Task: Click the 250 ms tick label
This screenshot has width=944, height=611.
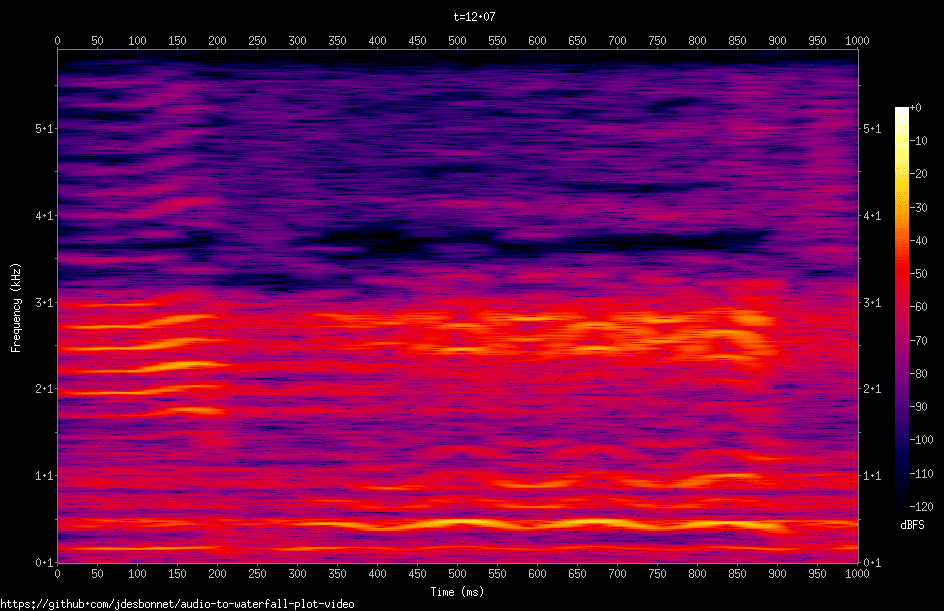Action: tap(257, 574)
